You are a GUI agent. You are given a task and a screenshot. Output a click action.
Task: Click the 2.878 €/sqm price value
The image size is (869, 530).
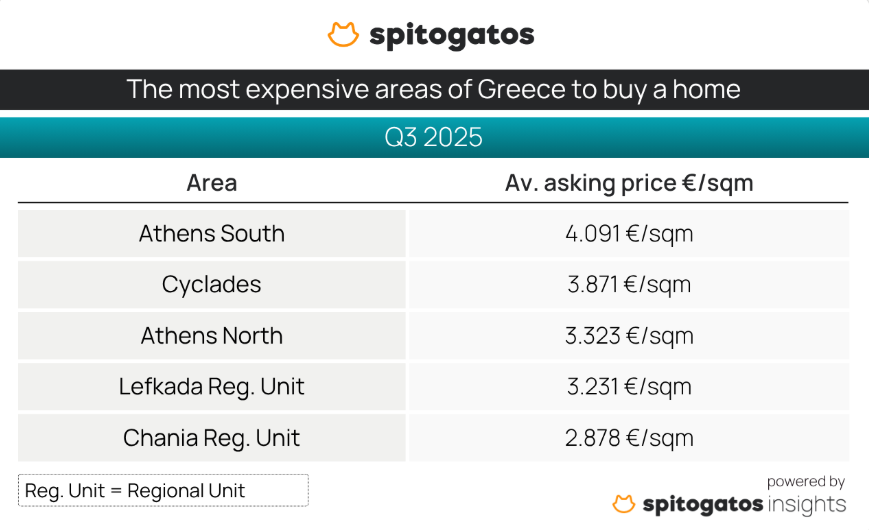tap(628, 438)
